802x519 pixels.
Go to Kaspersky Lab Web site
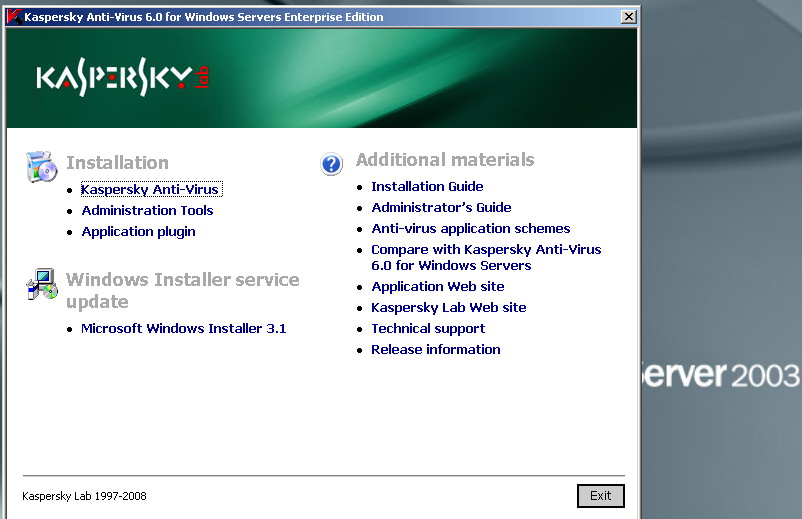(448, 307)
